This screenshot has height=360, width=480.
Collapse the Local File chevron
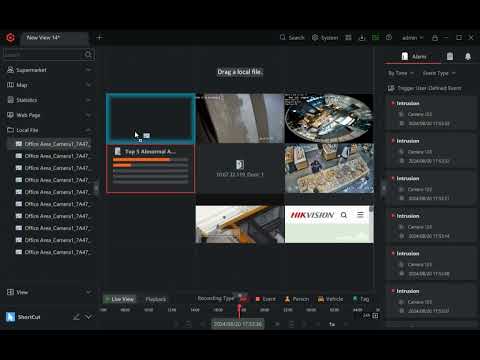[x=88, y=130]
